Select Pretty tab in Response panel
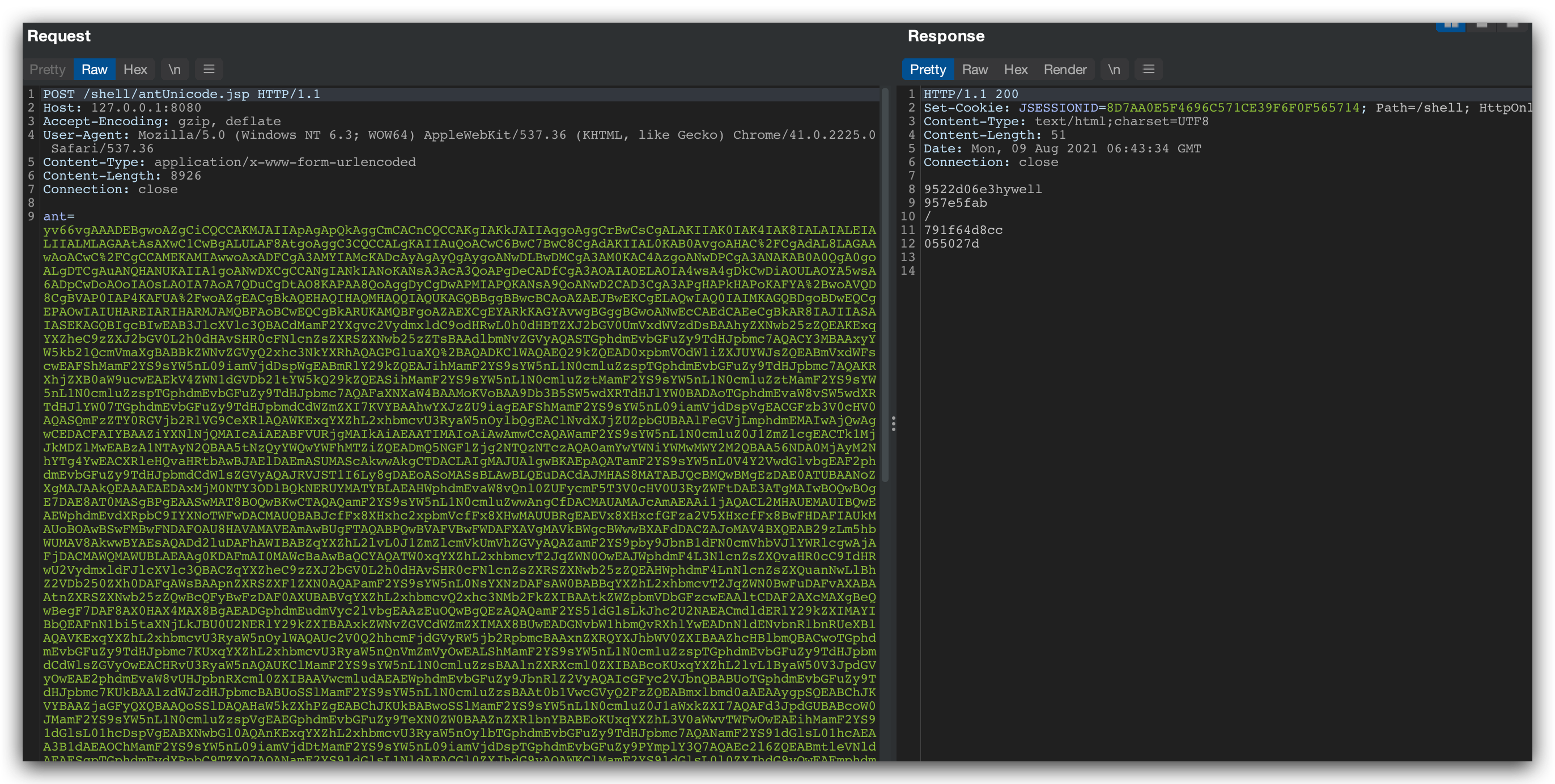Image resolution: width=1555 pixels, height=784 pixels. point(927,70)
